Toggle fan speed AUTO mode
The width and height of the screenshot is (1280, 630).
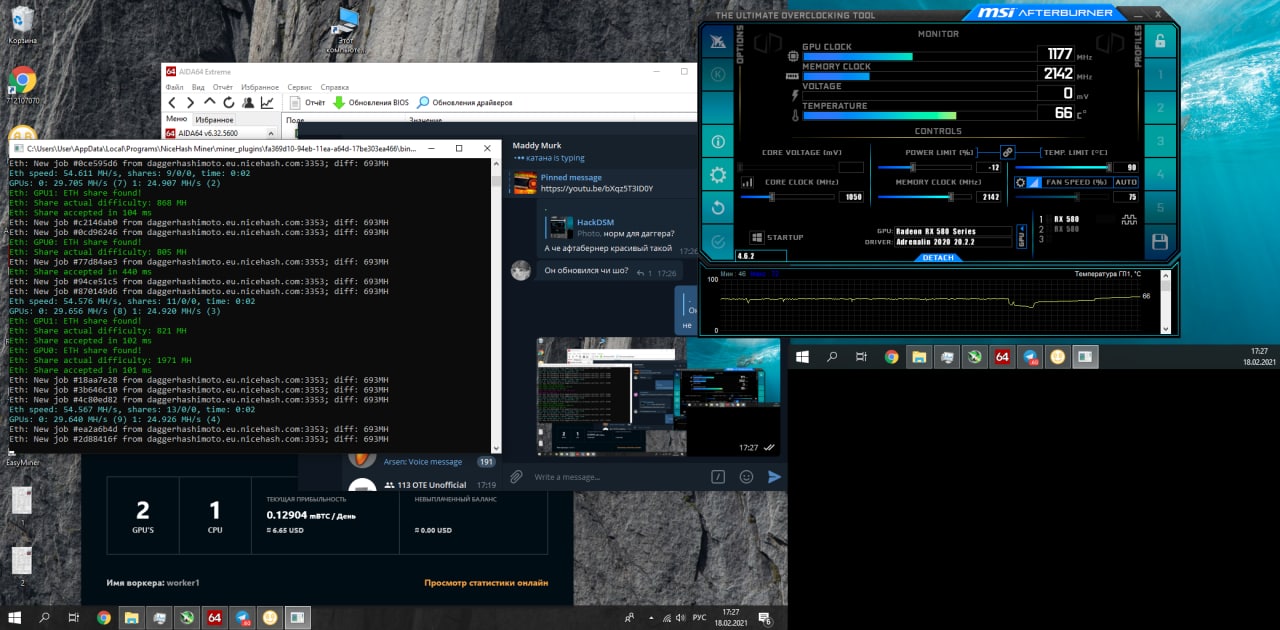1126,182
